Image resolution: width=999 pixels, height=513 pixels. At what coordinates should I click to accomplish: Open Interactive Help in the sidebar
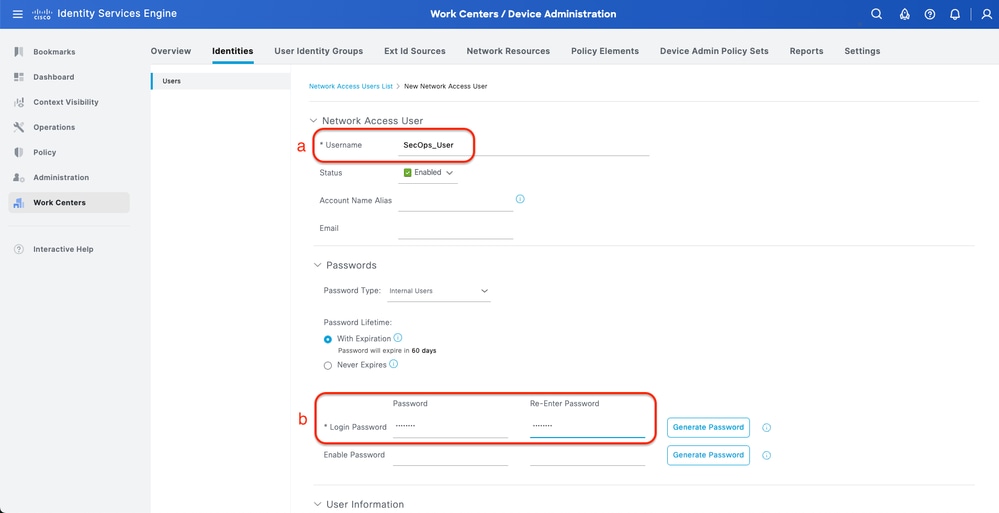[x=63, y=249]
